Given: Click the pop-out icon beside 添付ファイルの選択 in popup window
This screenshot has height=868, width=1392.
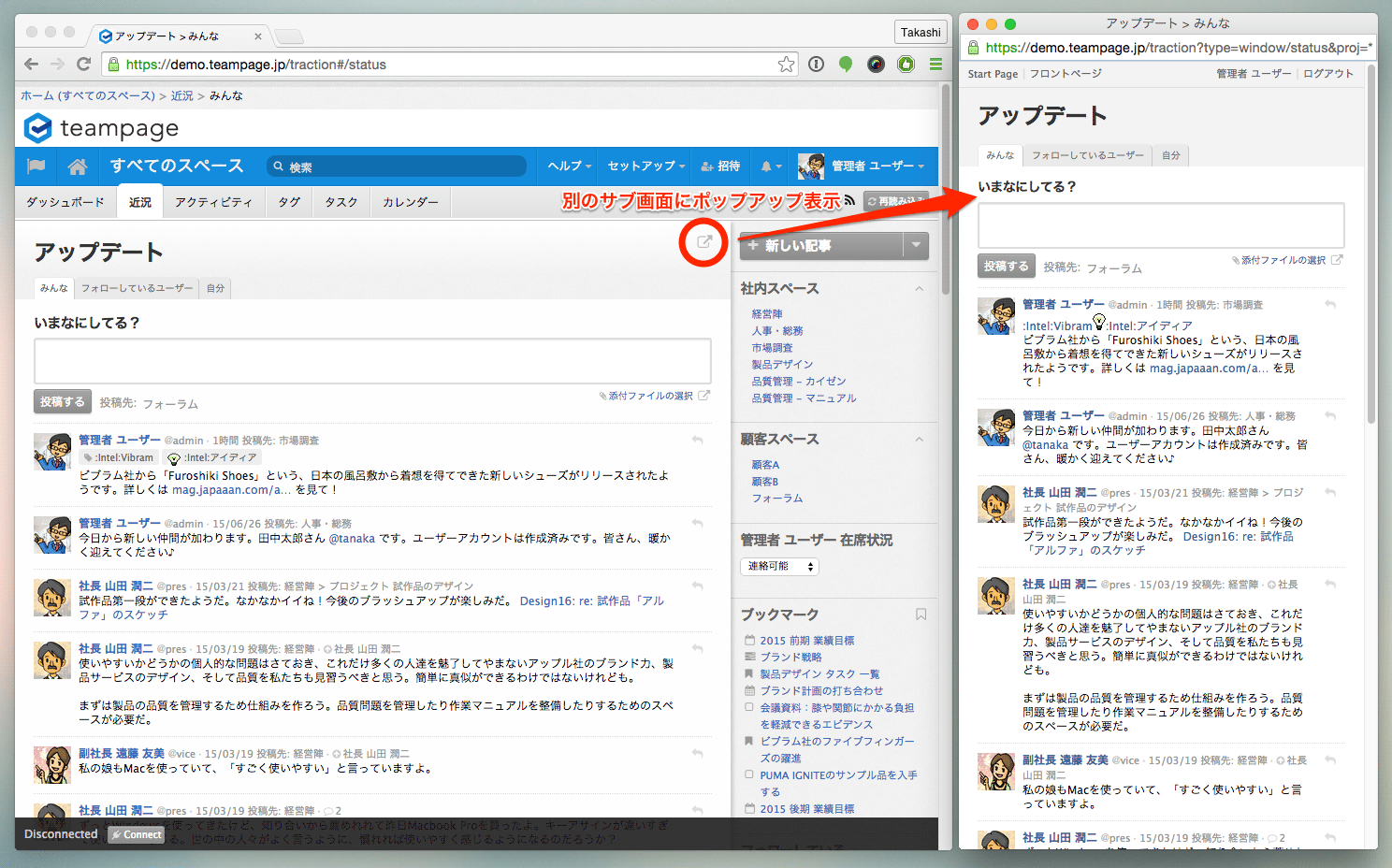Looking at the screenshot, I should click(1337, 260).
